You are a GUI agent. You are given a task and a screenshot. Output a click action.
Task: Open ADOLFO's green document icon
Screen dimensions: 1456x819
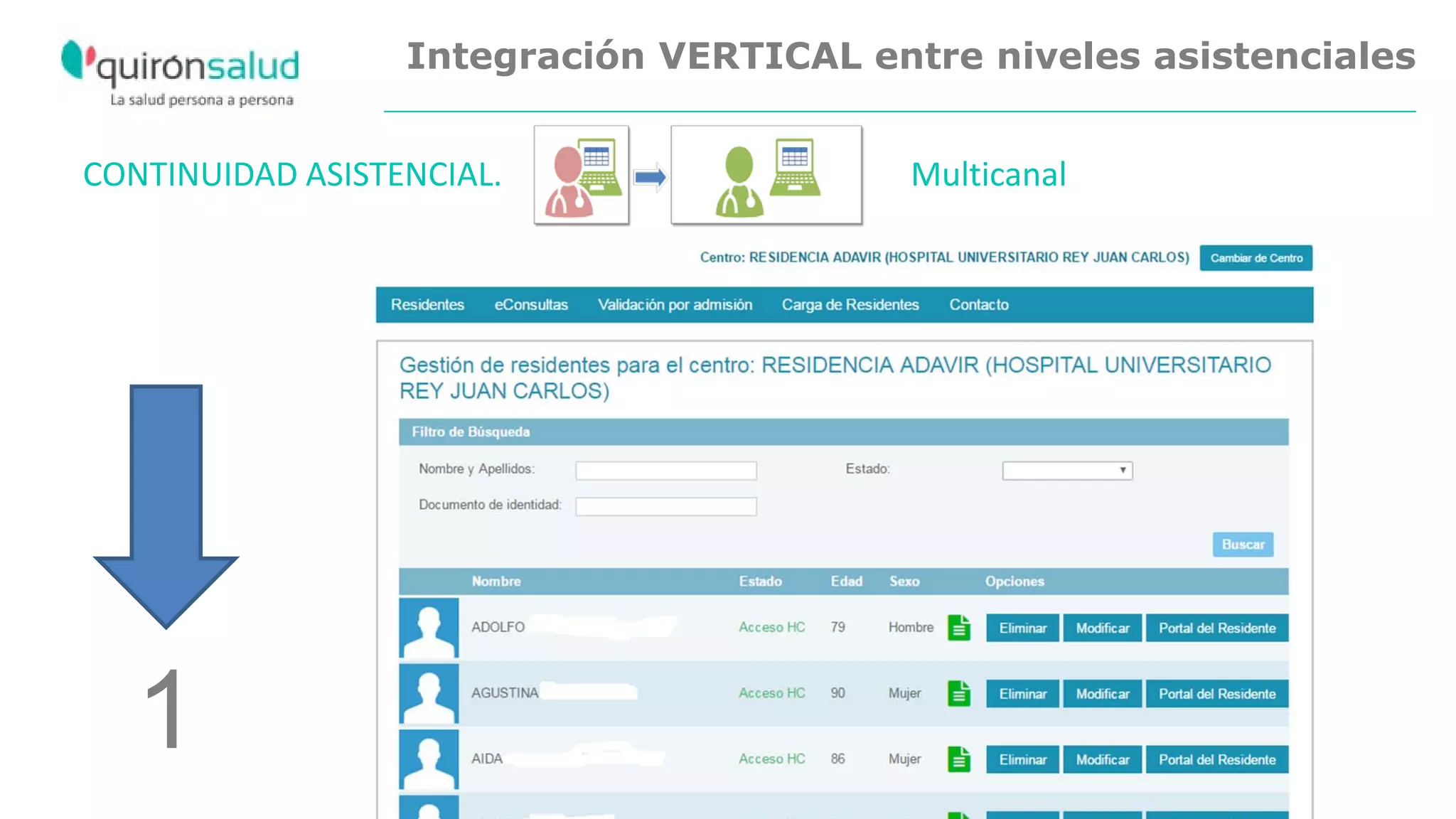[x=959, y=628]
